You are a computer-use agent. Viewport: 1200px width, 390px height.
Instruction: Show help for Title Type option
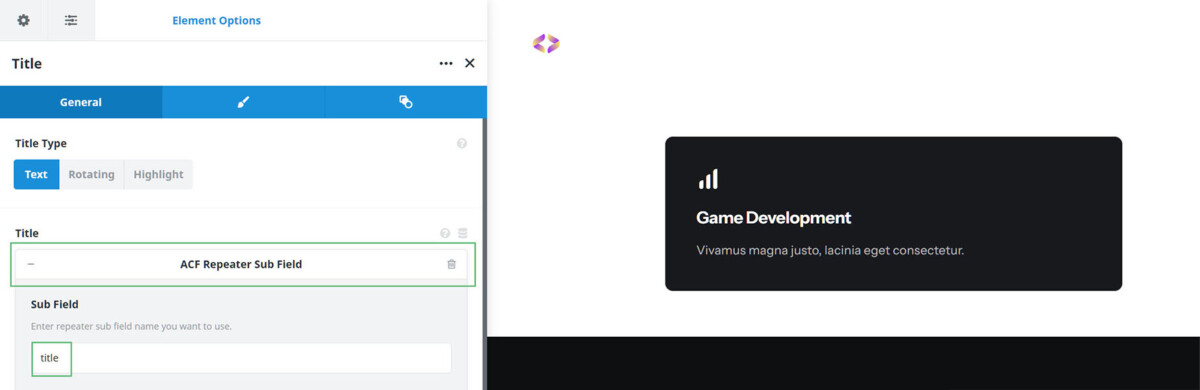point(462,144)
